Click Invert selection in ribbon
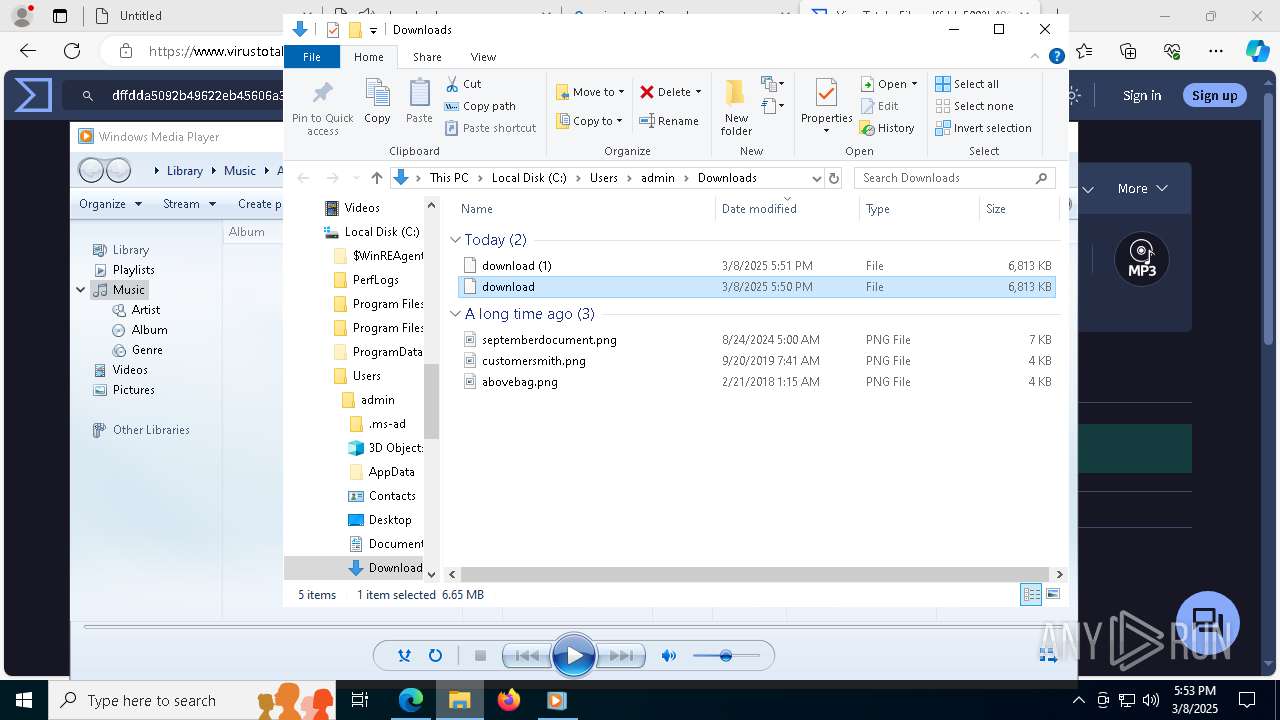 coord(983,128)
